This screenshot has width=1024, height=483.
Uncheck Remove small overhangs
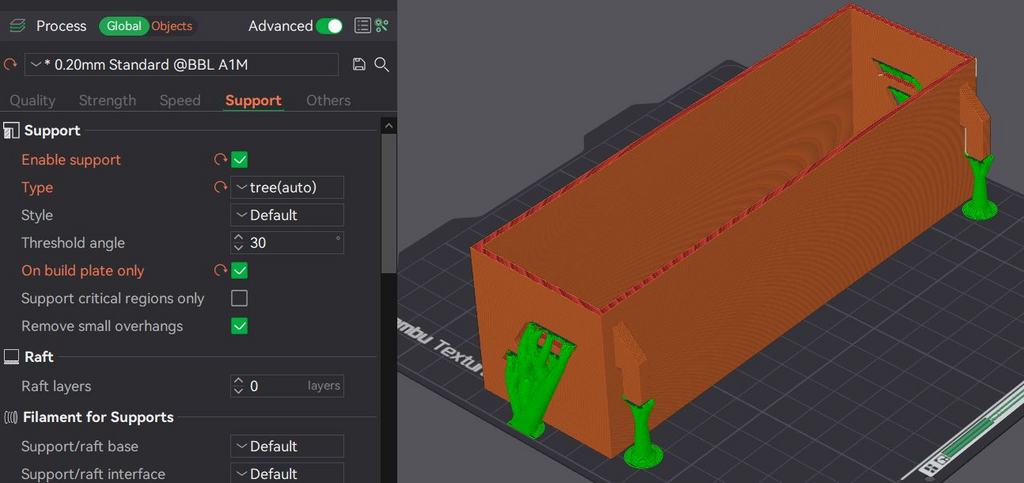(240, 326)
